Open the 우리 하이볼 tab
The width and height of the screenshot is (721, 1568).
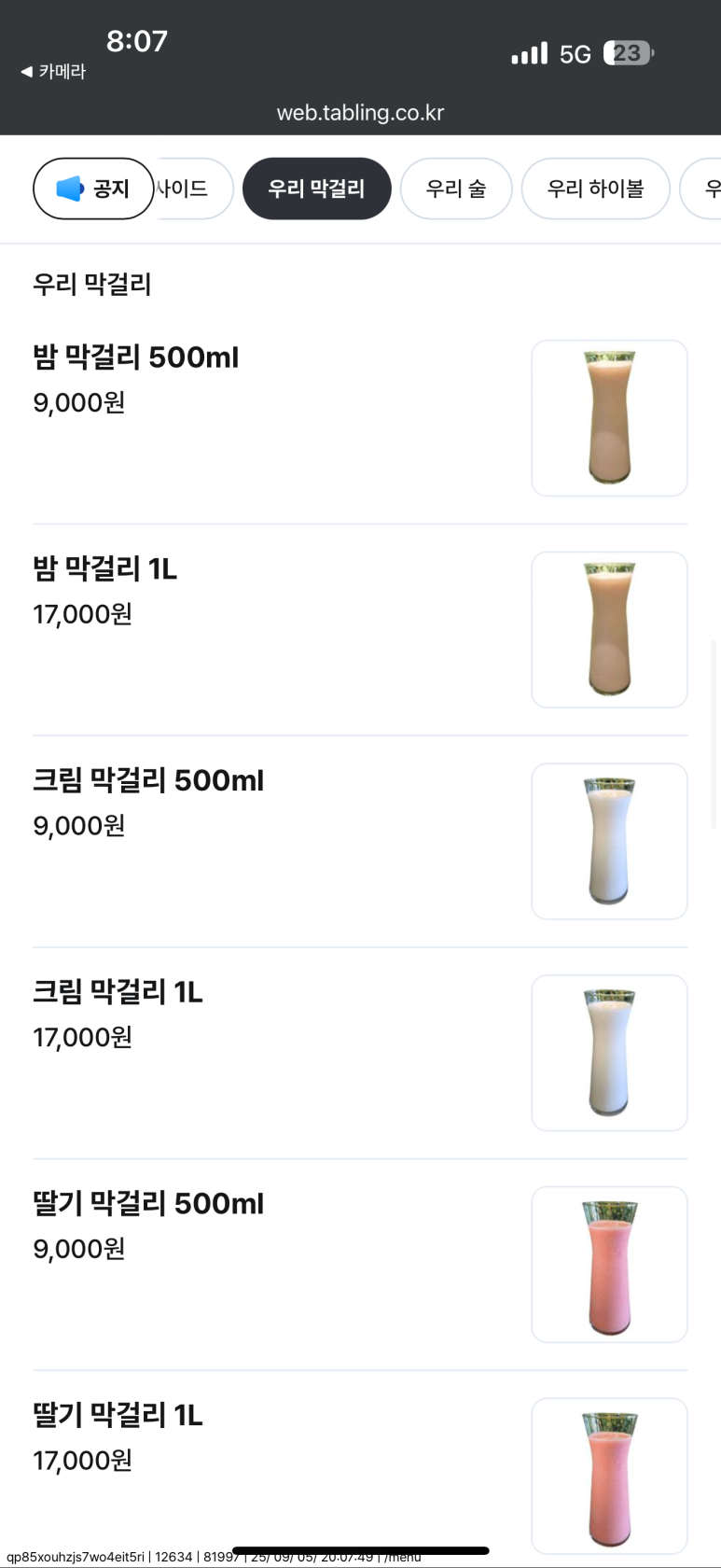click(595, 189)
